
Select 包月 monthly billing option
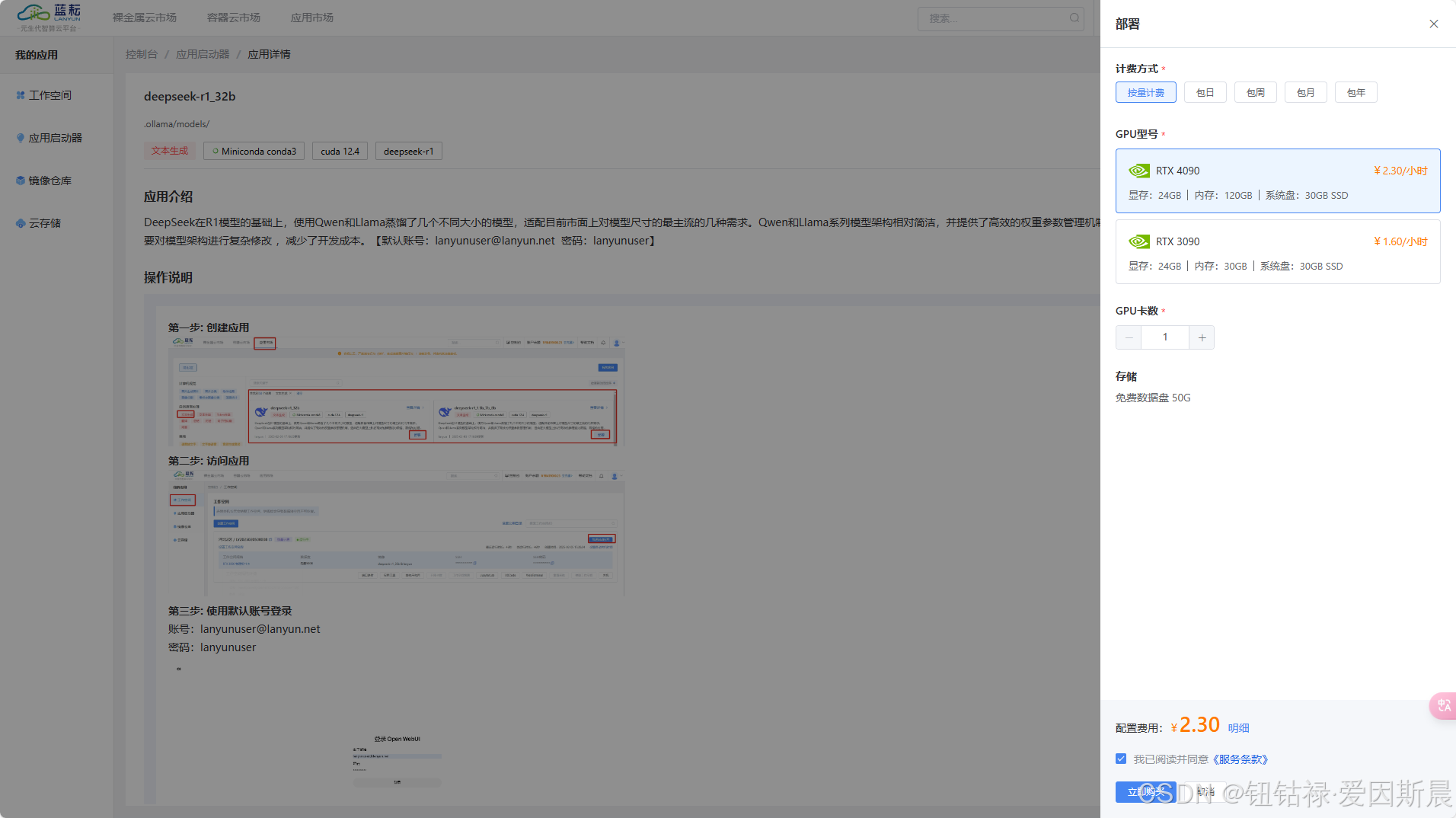(x=1305, y=92)
